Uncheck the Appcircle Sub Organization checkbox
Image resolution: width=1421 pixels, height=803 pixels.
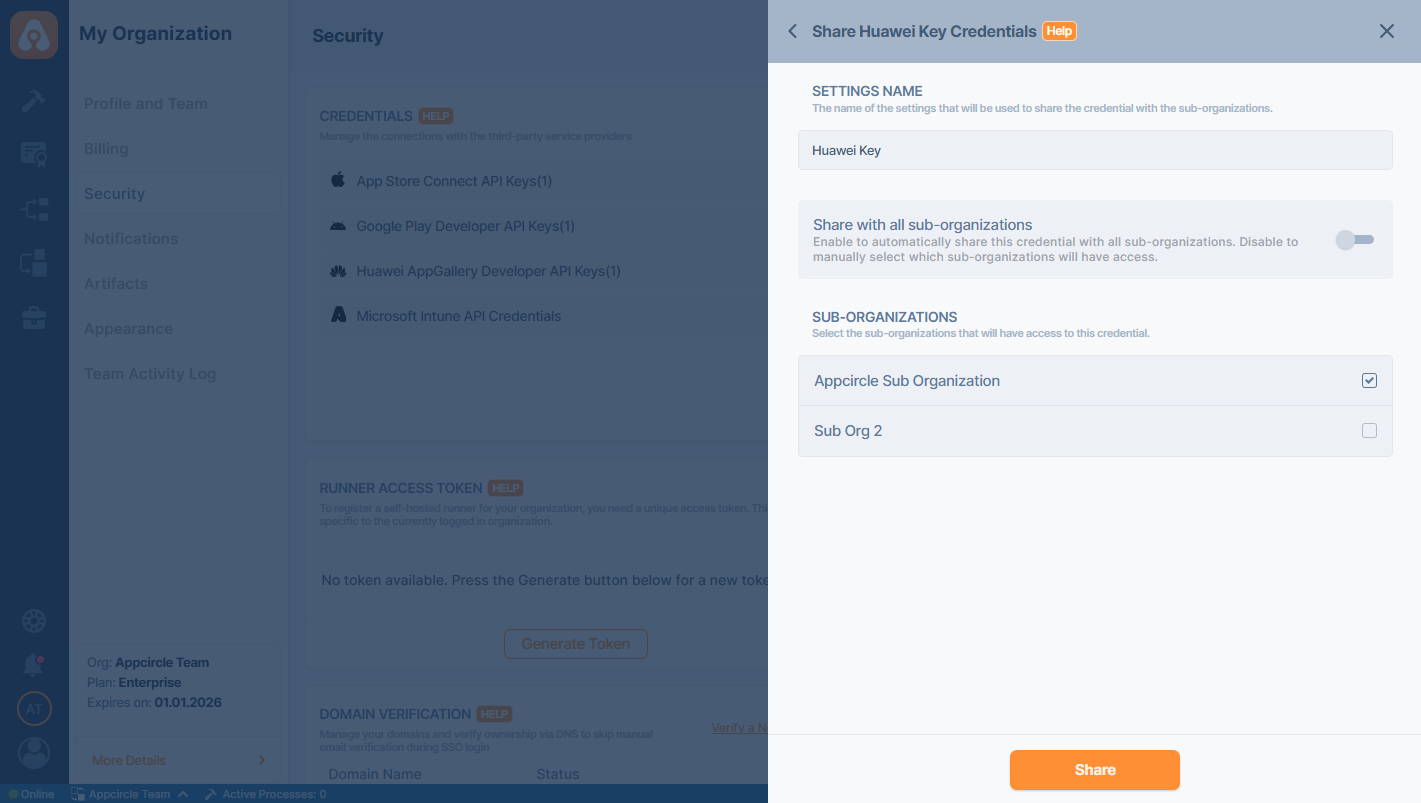coord(1369,381)
